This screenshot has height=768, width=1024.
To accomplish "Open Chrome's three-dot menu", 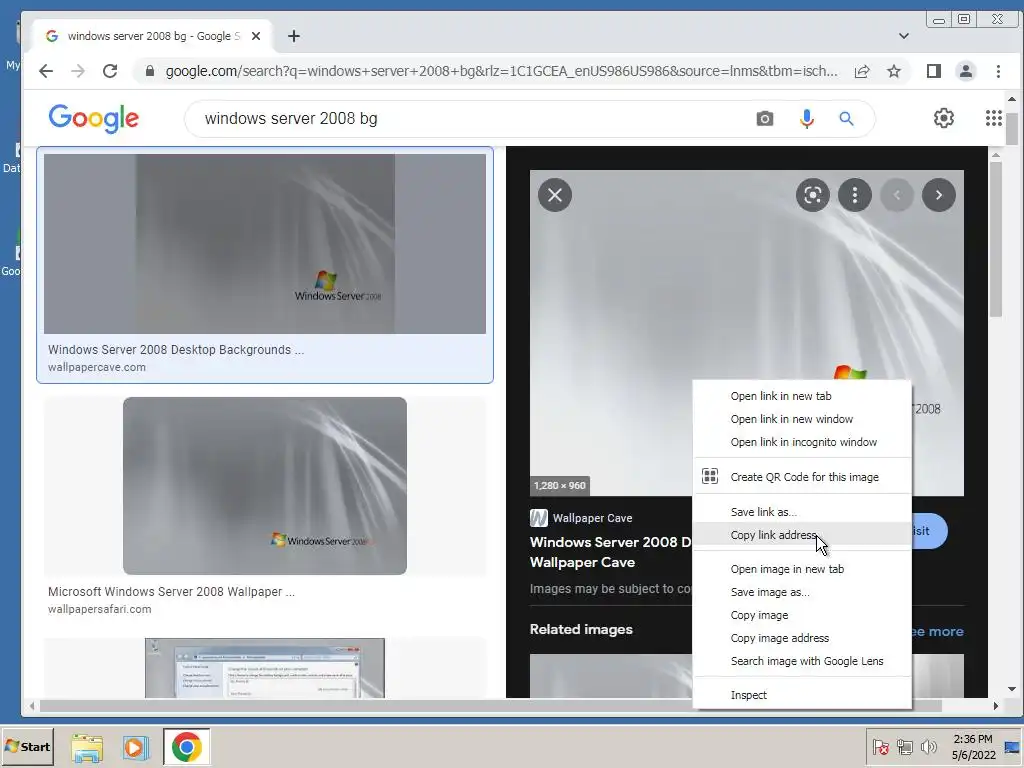I will coord(997,71).
